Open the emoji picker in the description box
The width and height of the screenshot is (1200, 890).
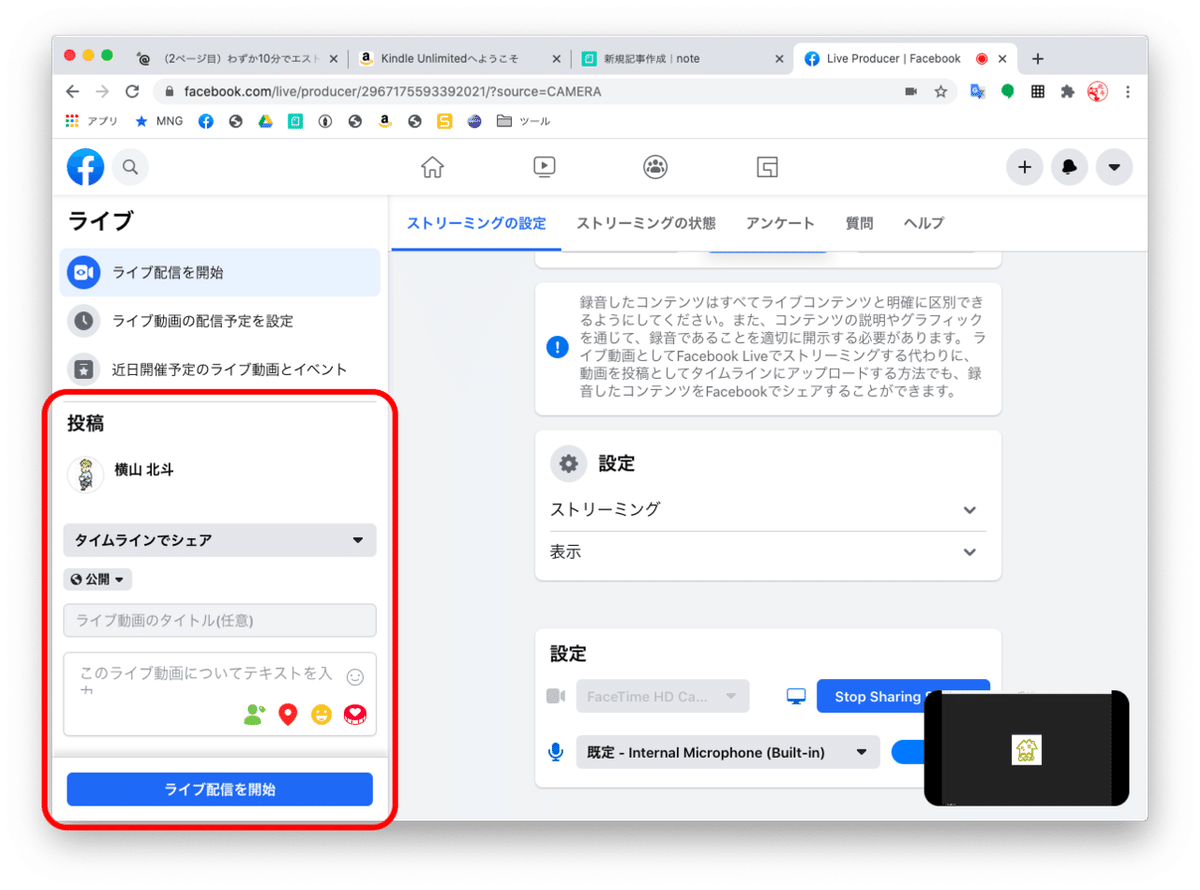pos(355,676)
